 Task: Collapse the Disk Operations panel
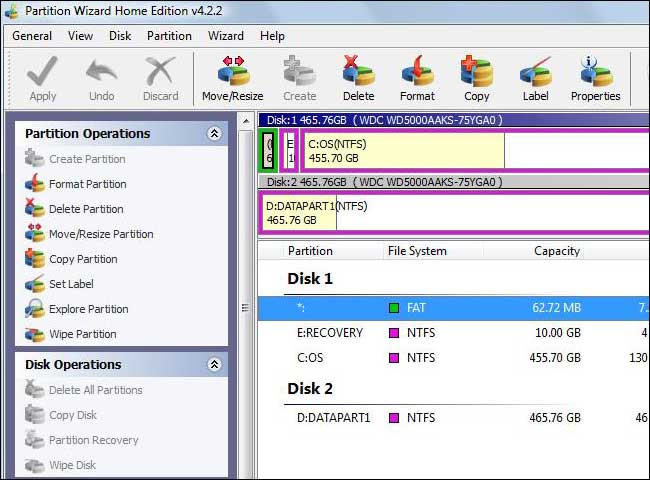[214, 364]
